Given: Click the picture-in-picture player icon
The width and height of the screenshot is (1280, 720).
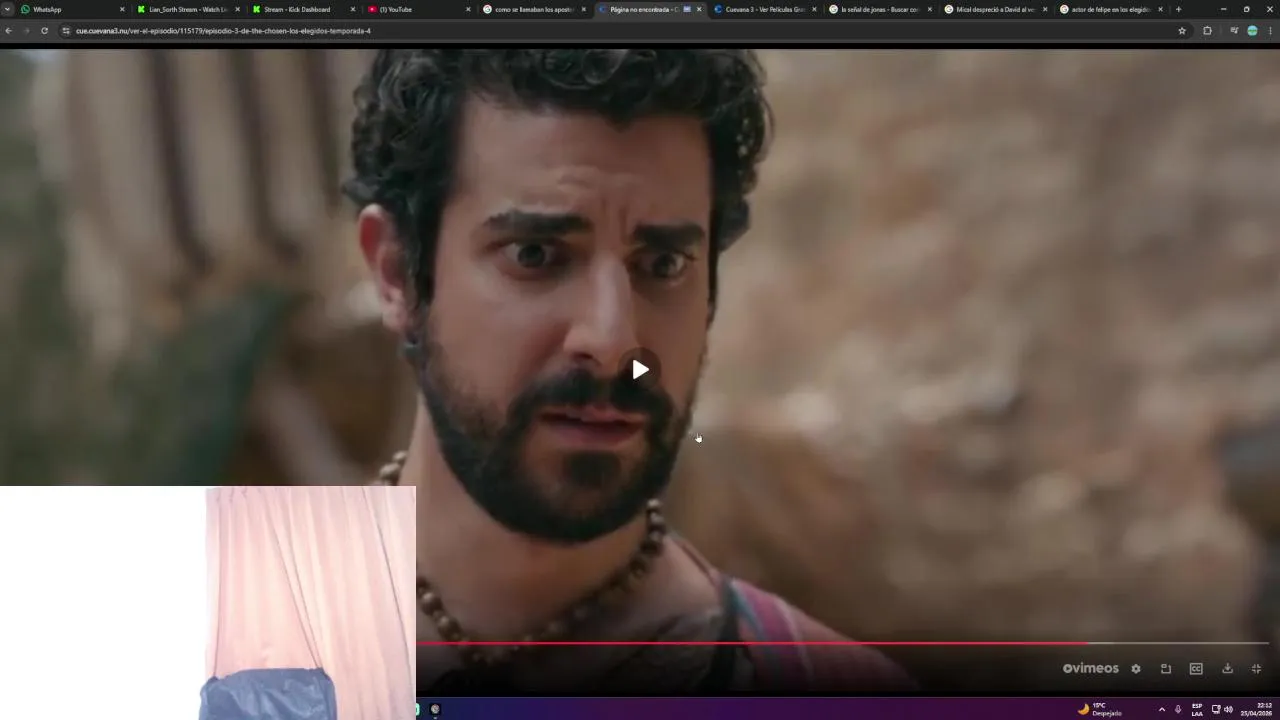Looking at the screenshot, I should click(1166, 669).
